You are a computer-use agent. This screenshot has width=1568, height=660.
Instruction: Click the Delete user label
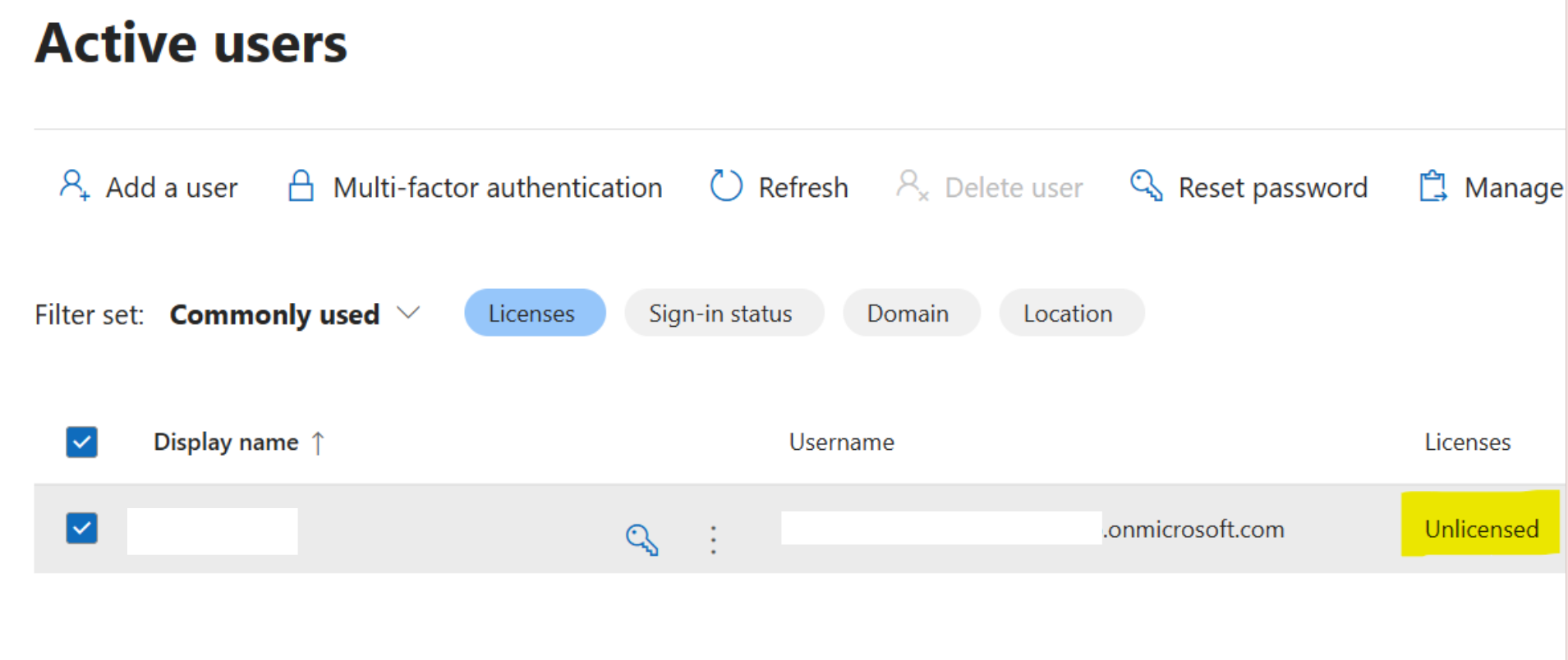click(x=1014, y=188)
